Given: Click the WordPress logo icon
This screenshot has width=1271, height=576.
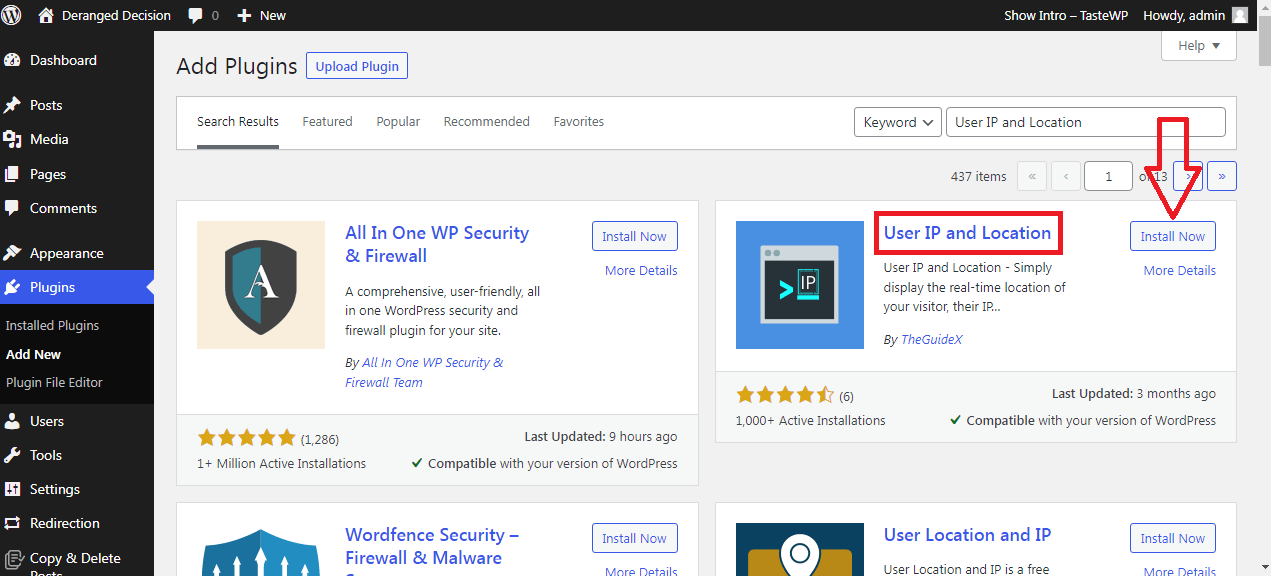Looking at the screenshot, I should click(x=12, y=15).
